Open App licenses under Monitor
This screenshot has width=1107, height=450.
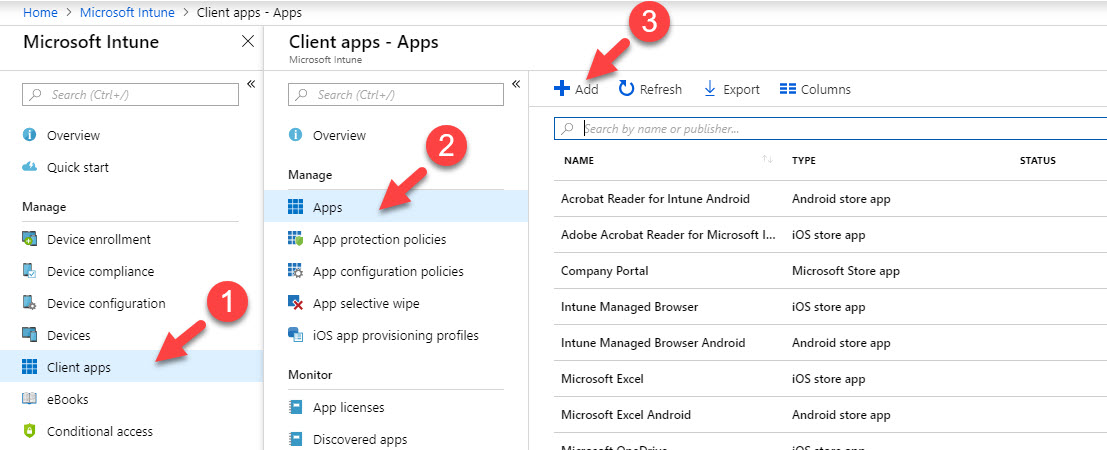pyautogui.click(x=349, y=408)
